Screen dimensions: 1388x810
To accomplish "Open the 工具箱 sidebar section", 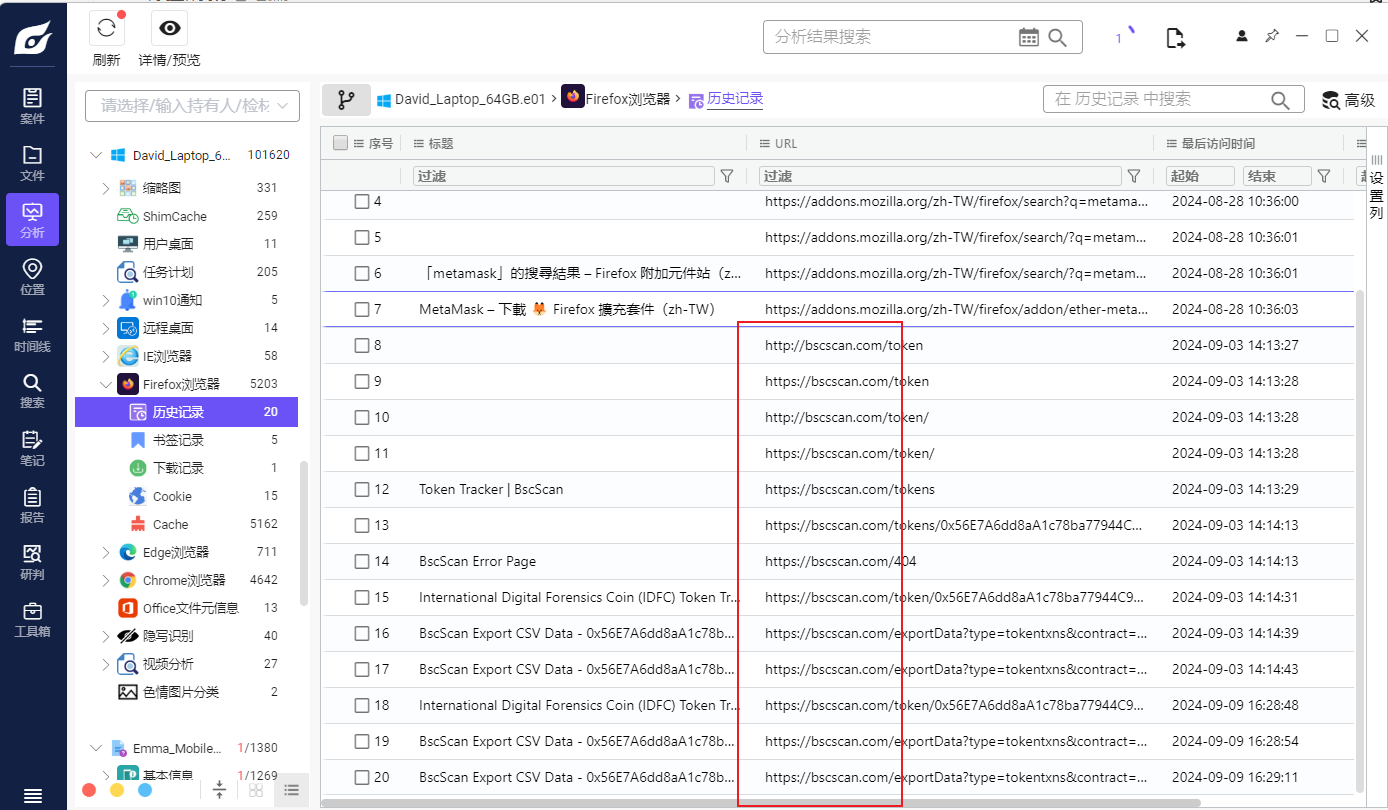I will pos(32,618).
